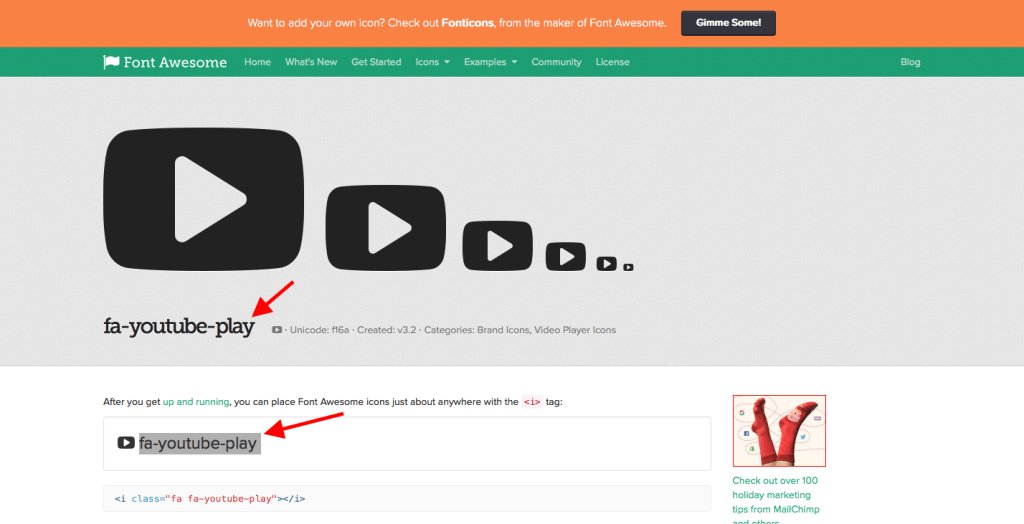This screenshot has width=1024, height=524.
Task: Click the 'Gimme Some!' button
Action: pos(728,23)
